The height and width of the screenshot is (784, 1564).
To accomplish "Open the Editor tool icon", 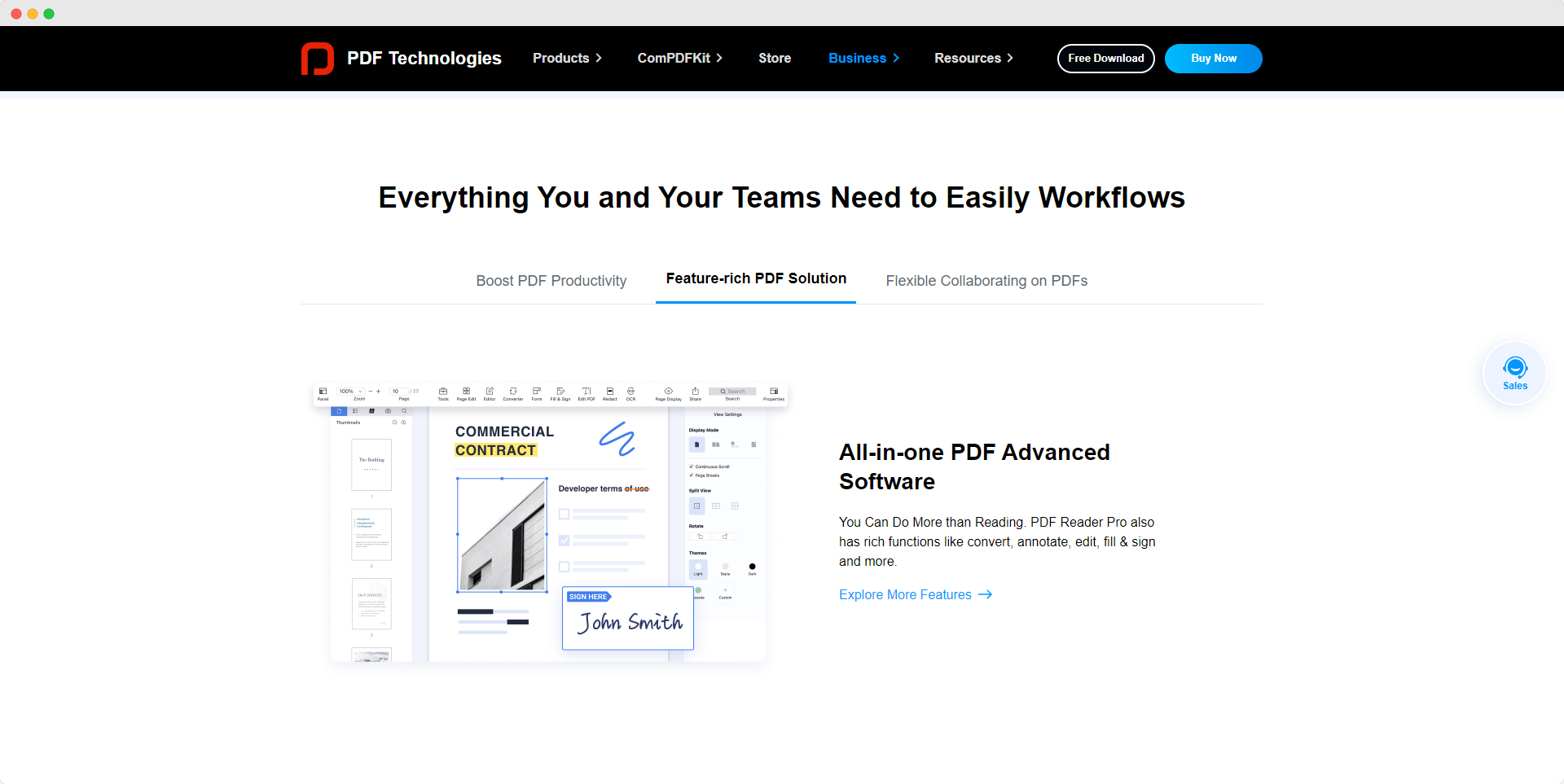I will (x=490, y=392).
